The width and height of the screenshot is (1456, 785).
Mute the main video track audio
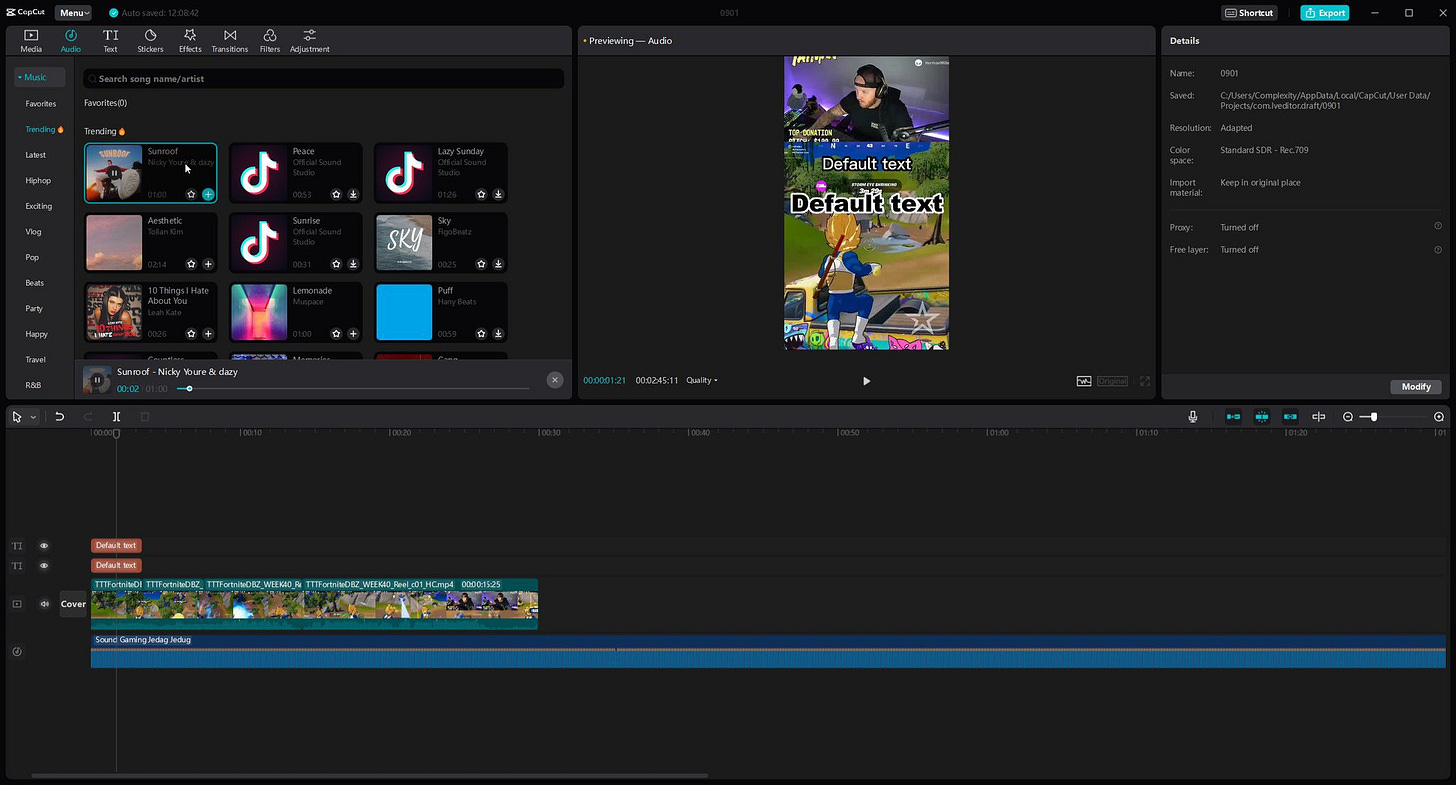click(x=44, y=604)
